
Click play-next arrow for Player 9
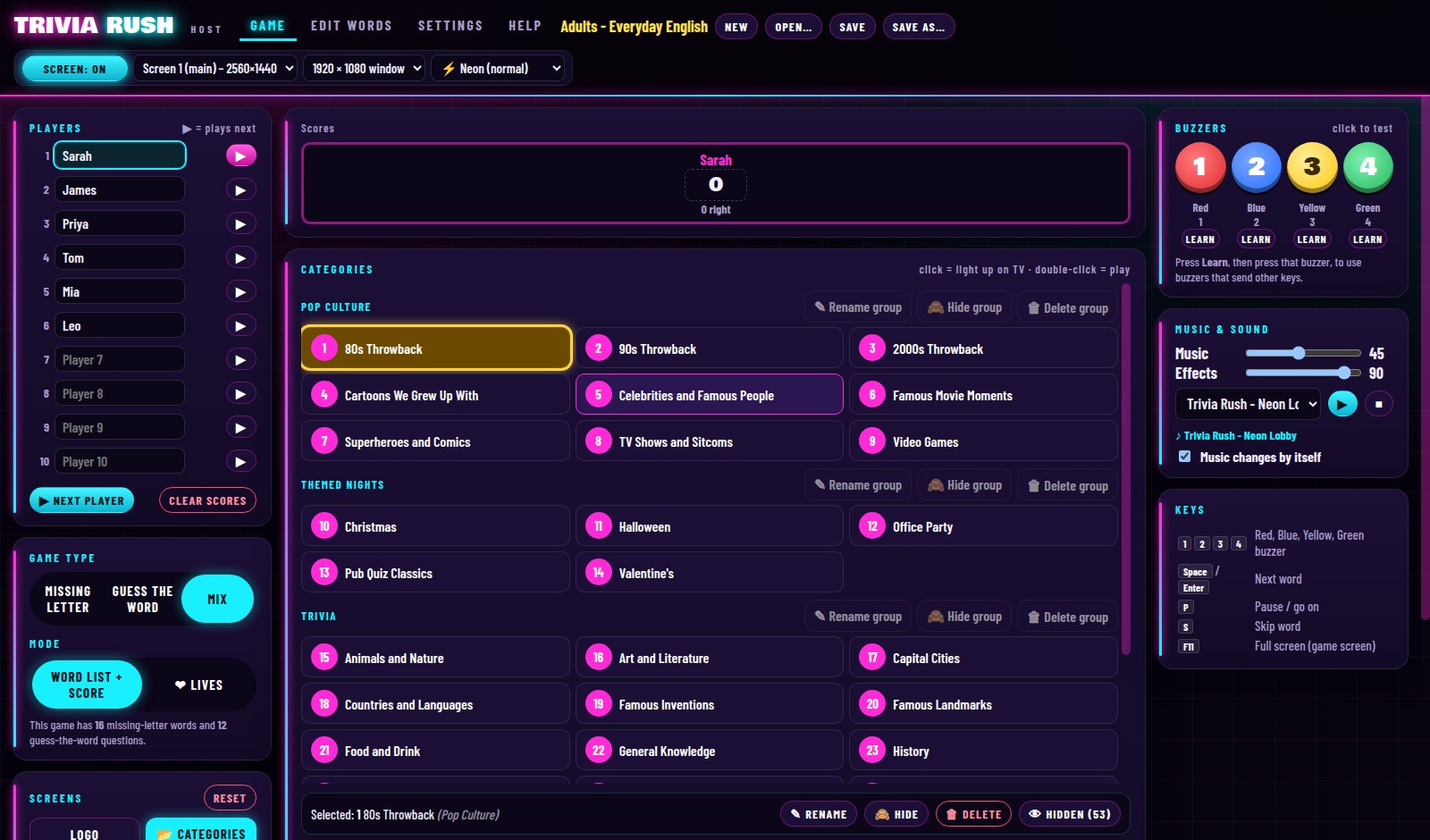click(240, 427)
